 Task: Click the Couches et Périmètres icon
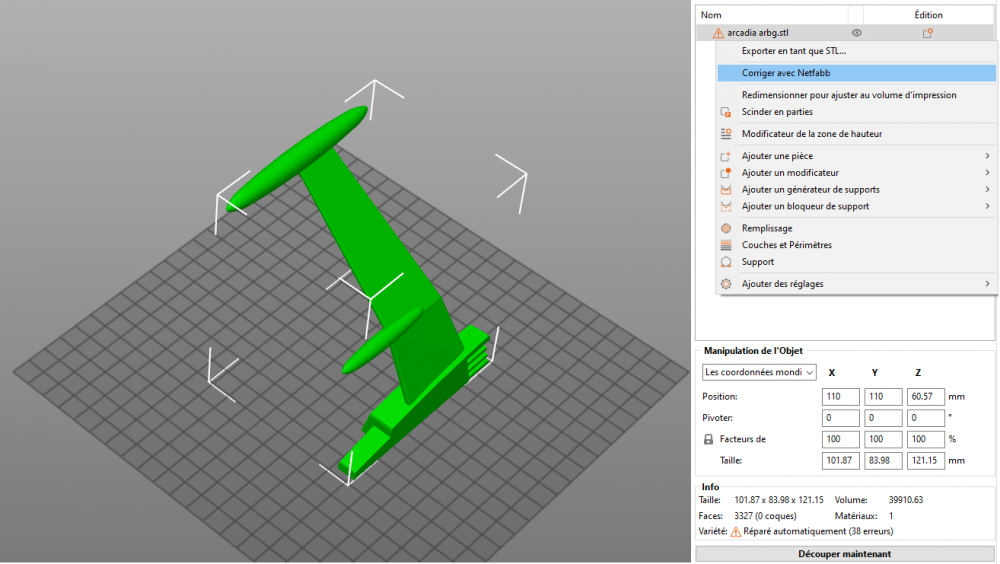tap(726, 245)
